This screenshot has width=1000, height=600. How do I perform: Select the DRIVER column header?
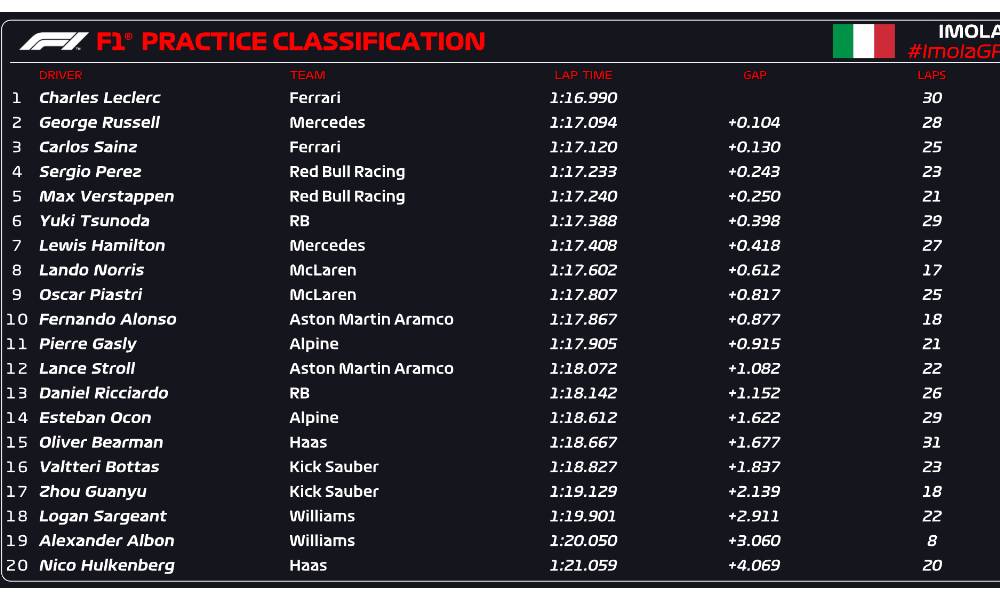[x=60, y=75]
